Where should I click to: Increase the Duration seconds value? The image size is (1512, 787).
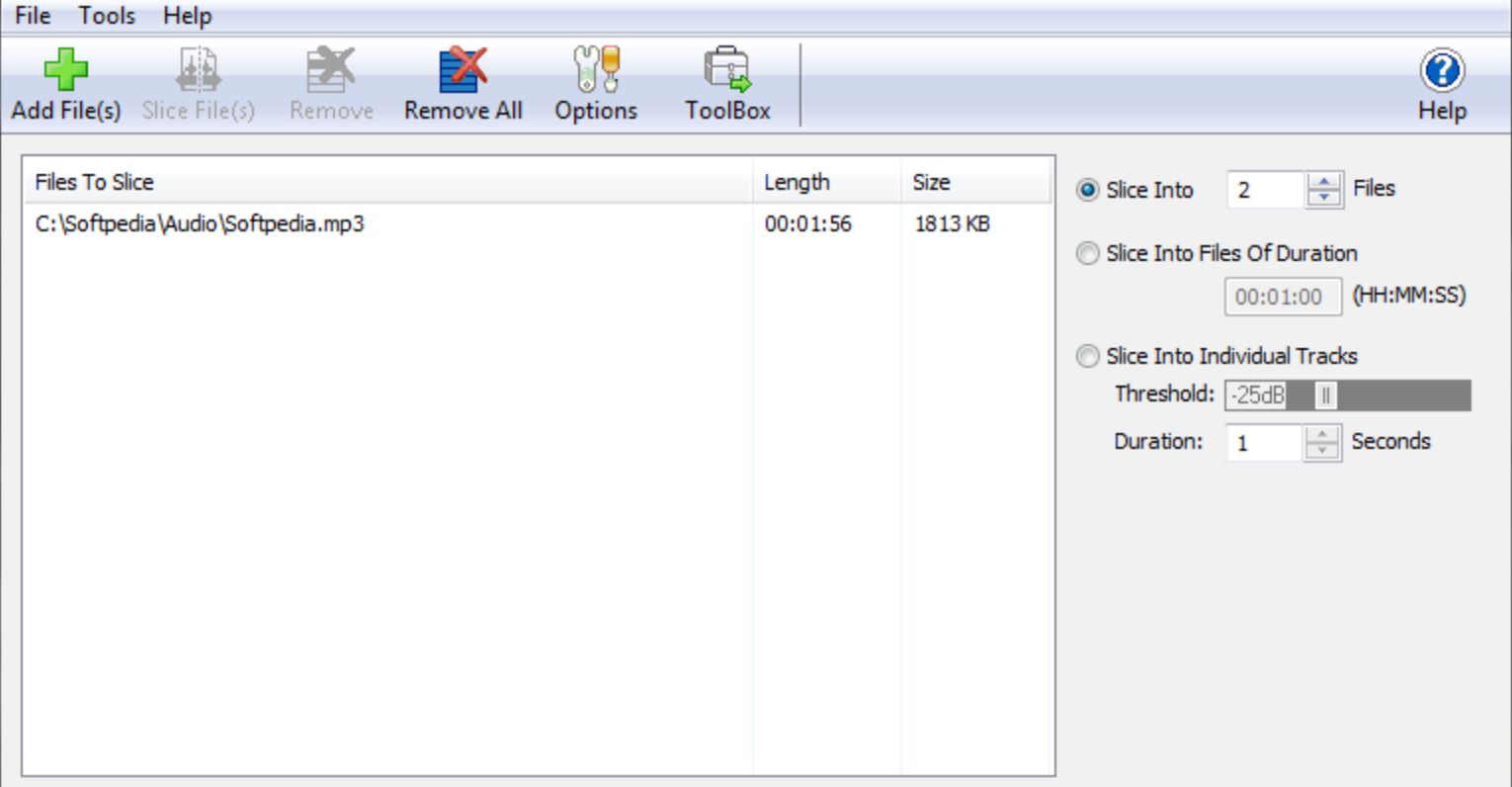1322,433
